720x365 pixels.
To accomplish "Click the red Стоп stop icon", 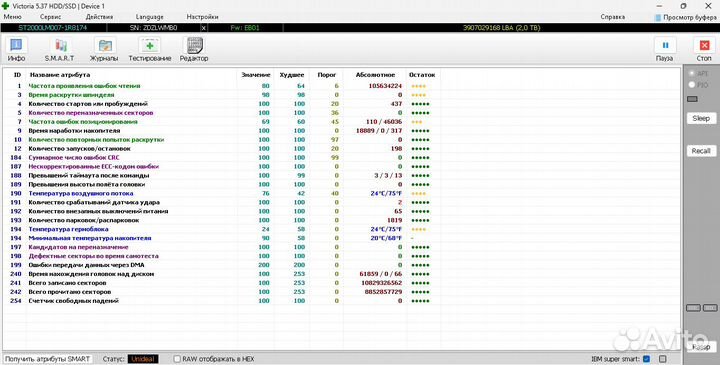I will 704,45.
